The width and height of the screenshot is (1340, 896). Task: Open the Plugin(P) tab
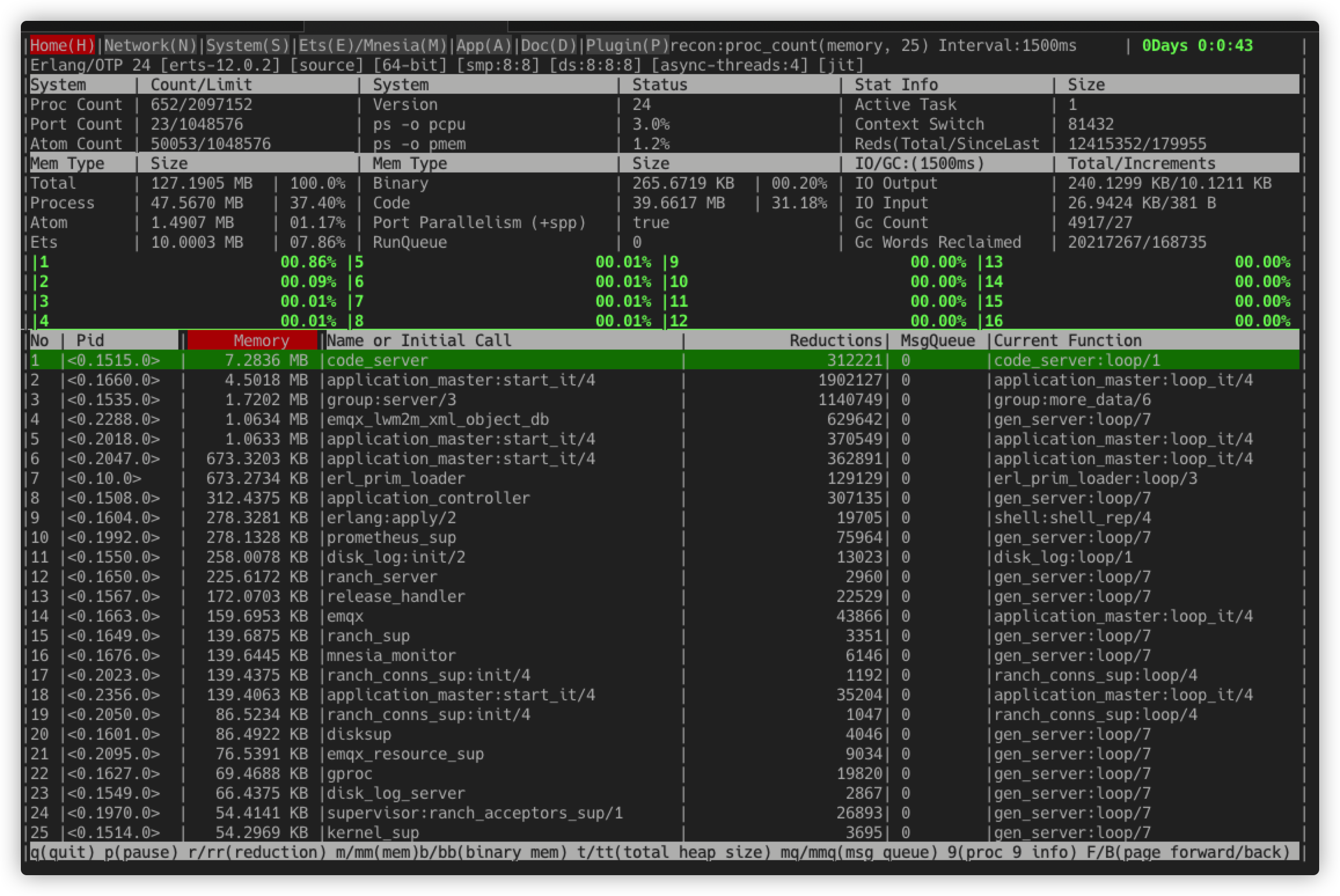627,45
